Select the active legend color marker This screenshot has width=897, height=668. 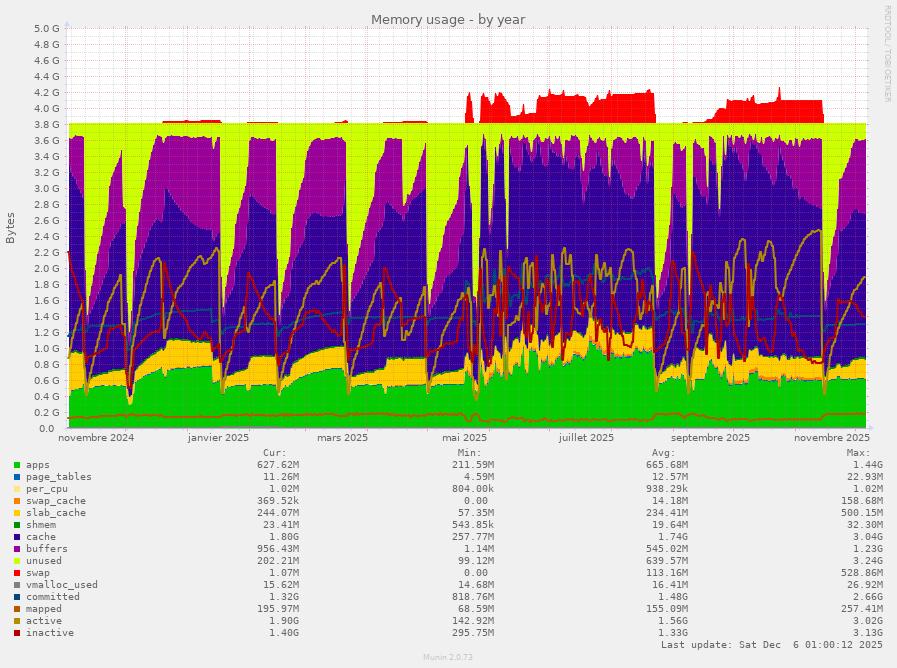click(x=14, y=621)
